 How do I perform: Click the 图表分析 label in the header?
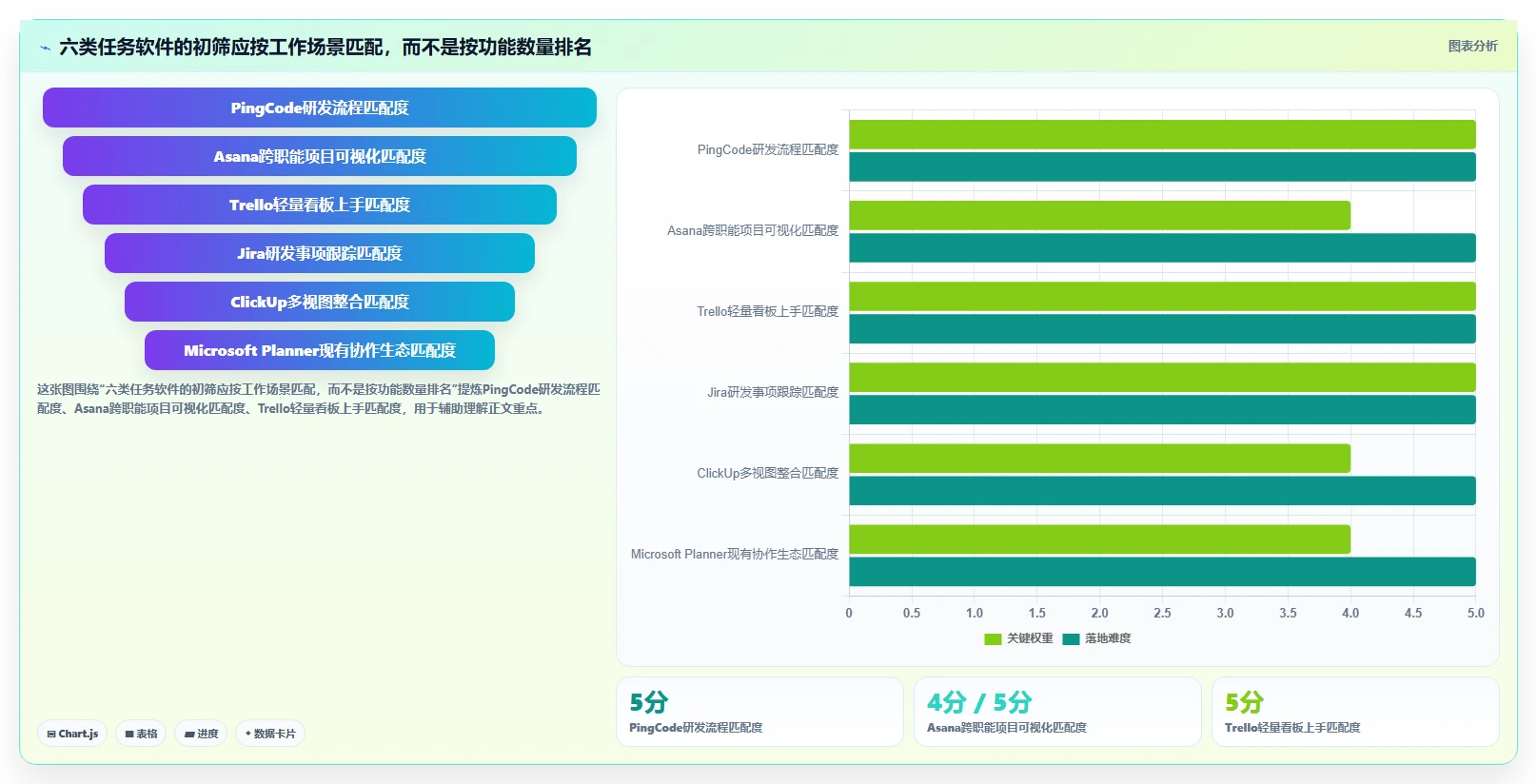click(x=1472, y=46)
